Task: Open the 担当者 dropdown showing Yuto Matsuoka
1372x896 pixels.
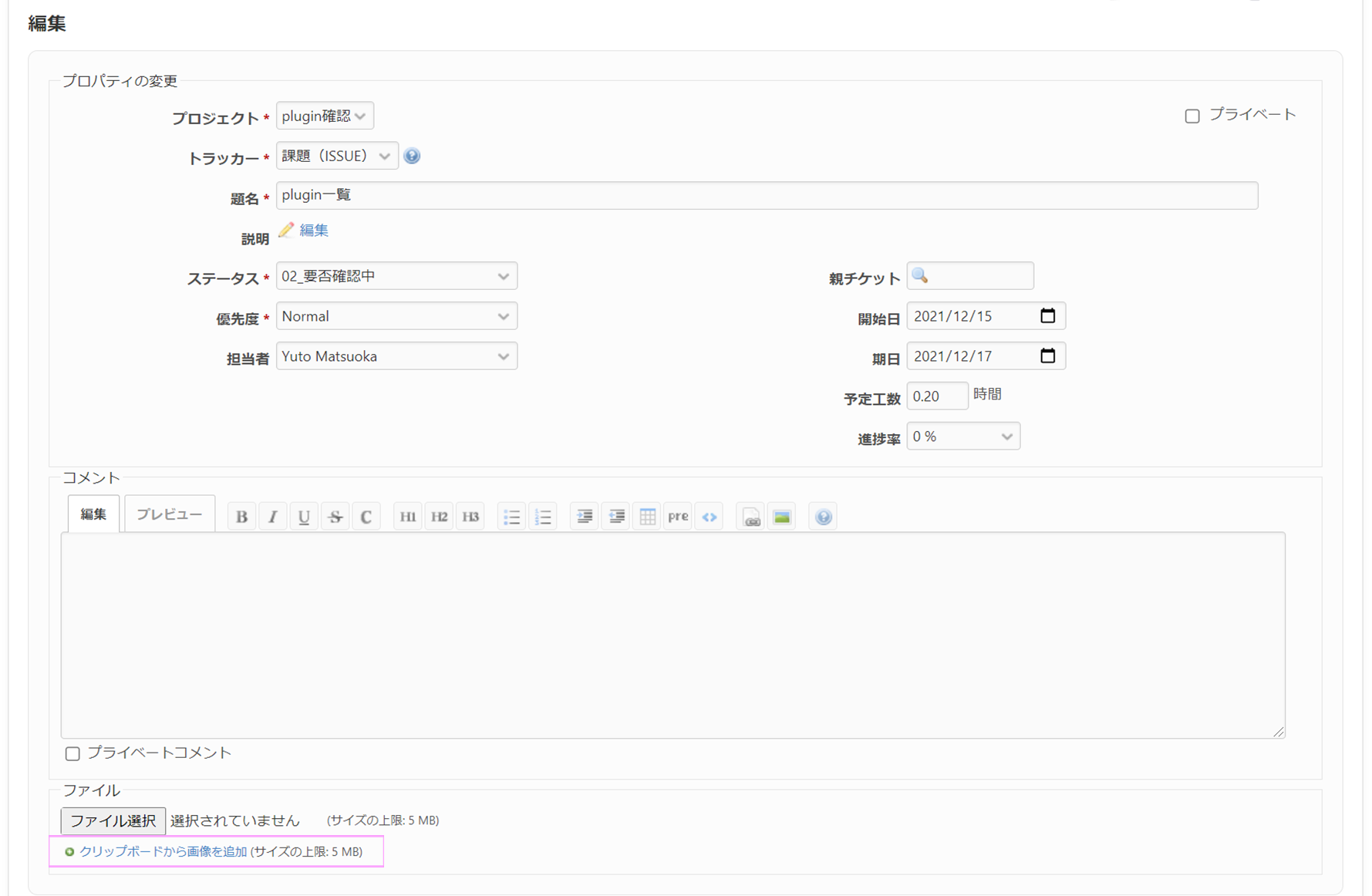Action: (396, 356)
